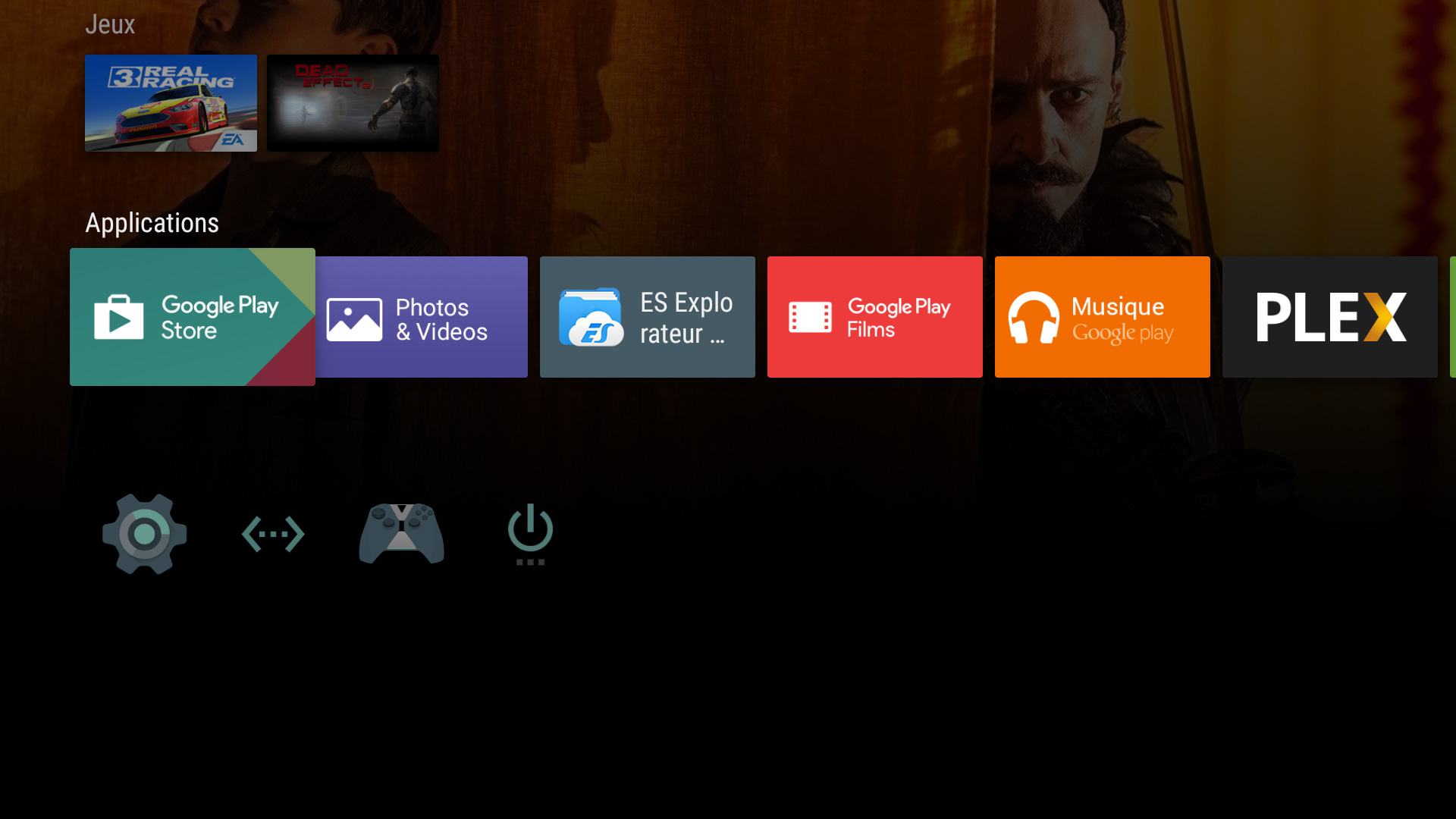The image size is (1456, 819).
Task: Select the Jeux row heading
Action: pyautogui.click(x=110, y=24)
